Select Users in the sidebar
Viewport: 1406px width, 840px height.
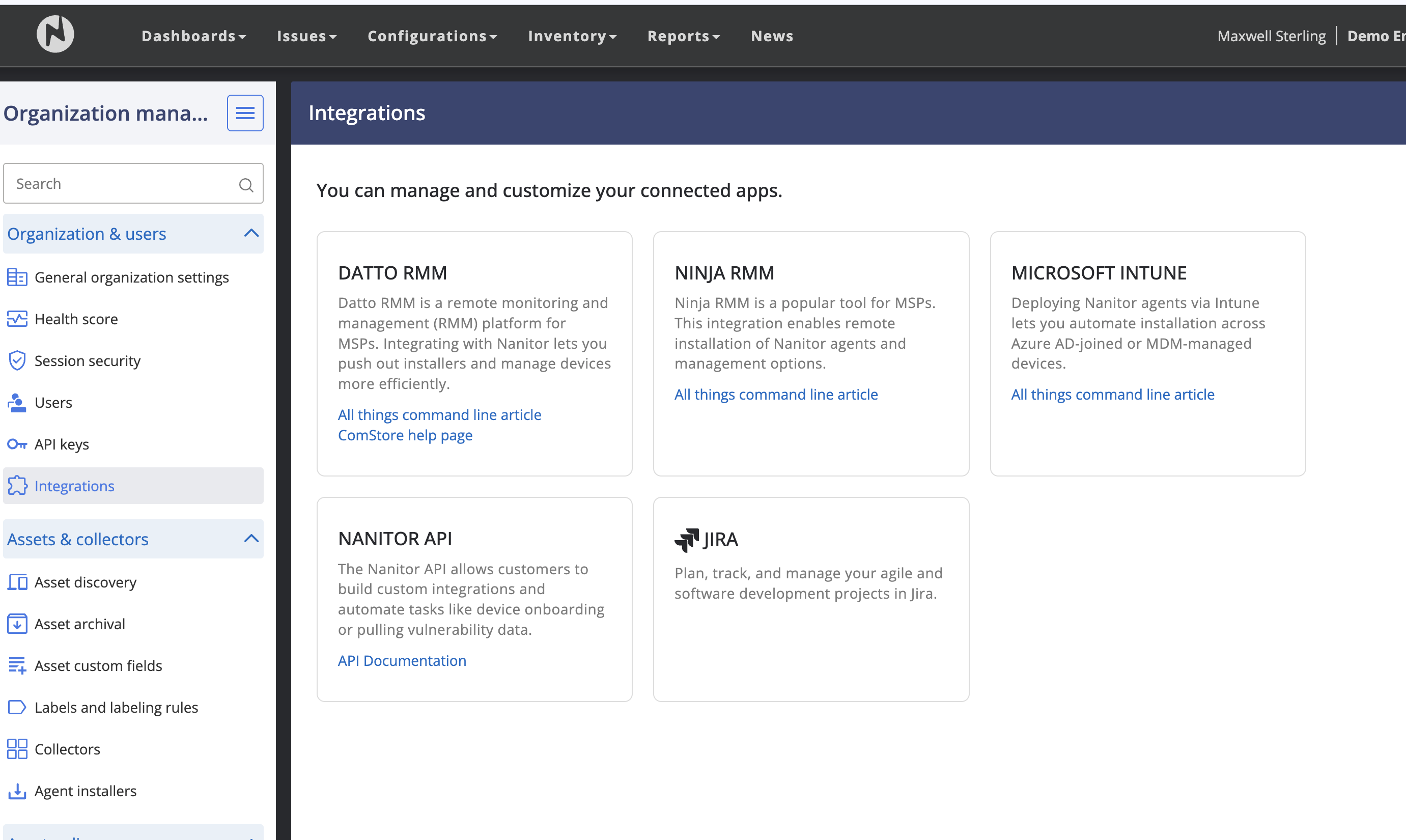pos(53,403)
